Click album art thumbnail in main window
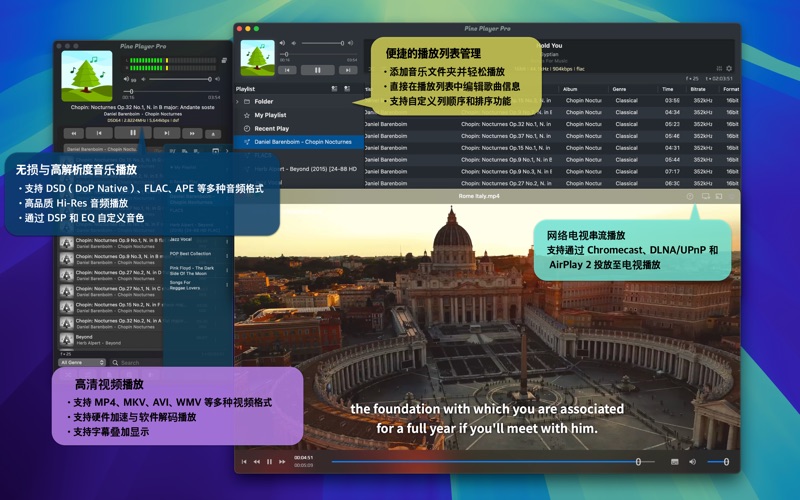The image size is (800, 500). 257,58
